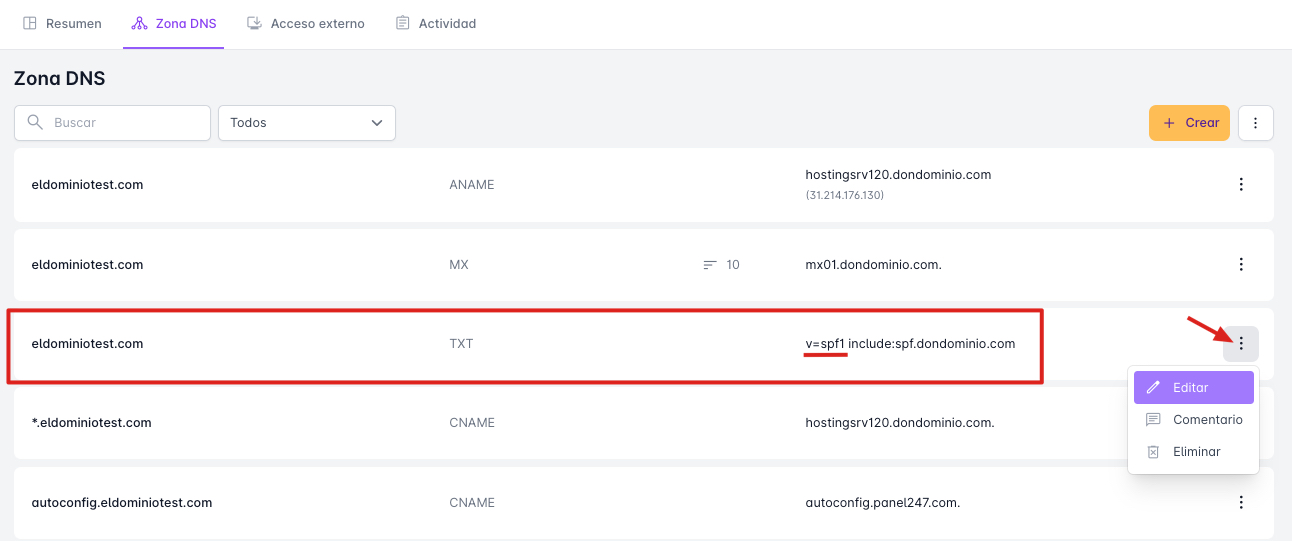Viewport: 1292px width, 541px height.
Task: Open the Acceso externo tab
Action: point(306,23)
